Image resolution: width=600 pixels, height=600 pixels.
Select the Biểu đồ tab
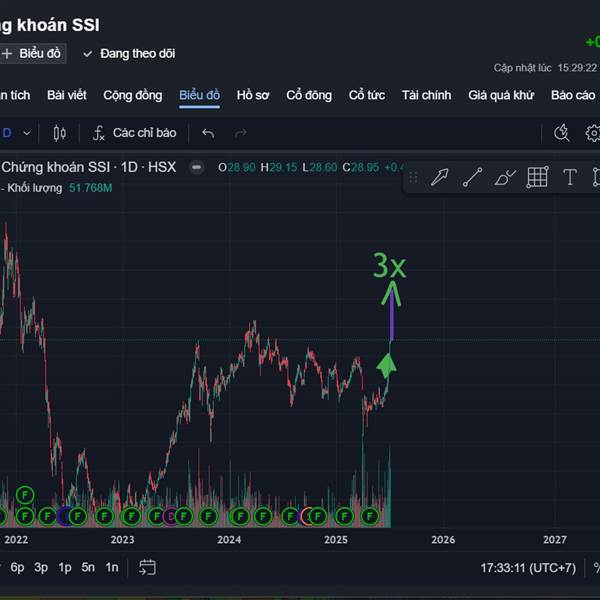pyautogui.click(x=199, y=95)
